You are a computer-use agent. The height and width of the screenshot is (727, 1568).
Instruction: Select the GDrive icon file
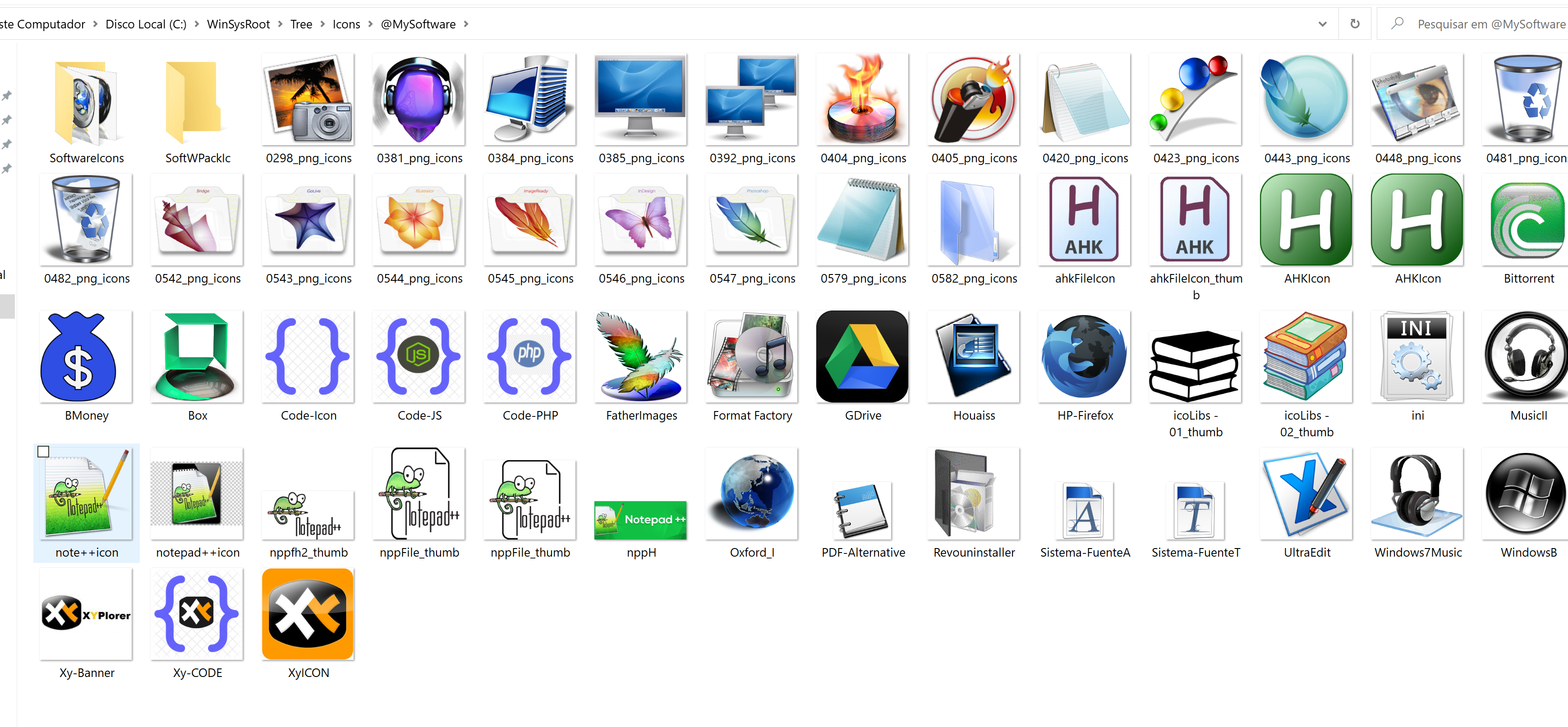click(x=863, y=357)
